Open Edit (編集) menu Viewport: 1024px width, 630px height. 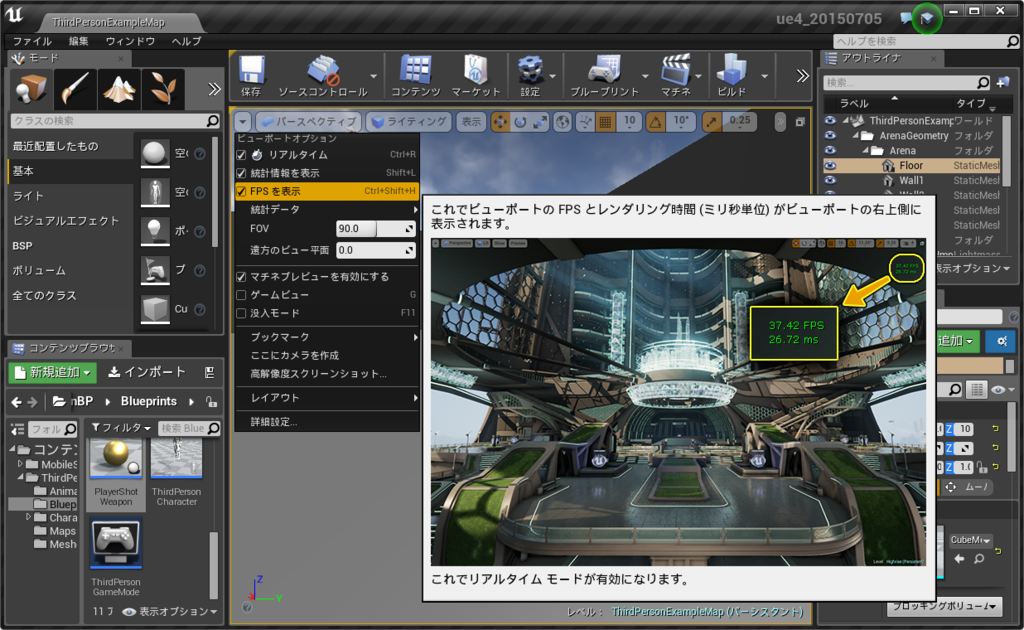78,41
